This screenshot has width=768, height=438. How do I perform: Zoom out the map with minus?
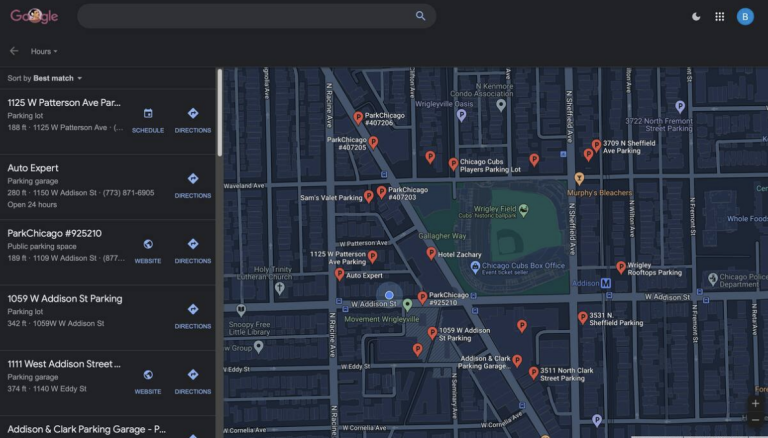click(x=755, y=420)
